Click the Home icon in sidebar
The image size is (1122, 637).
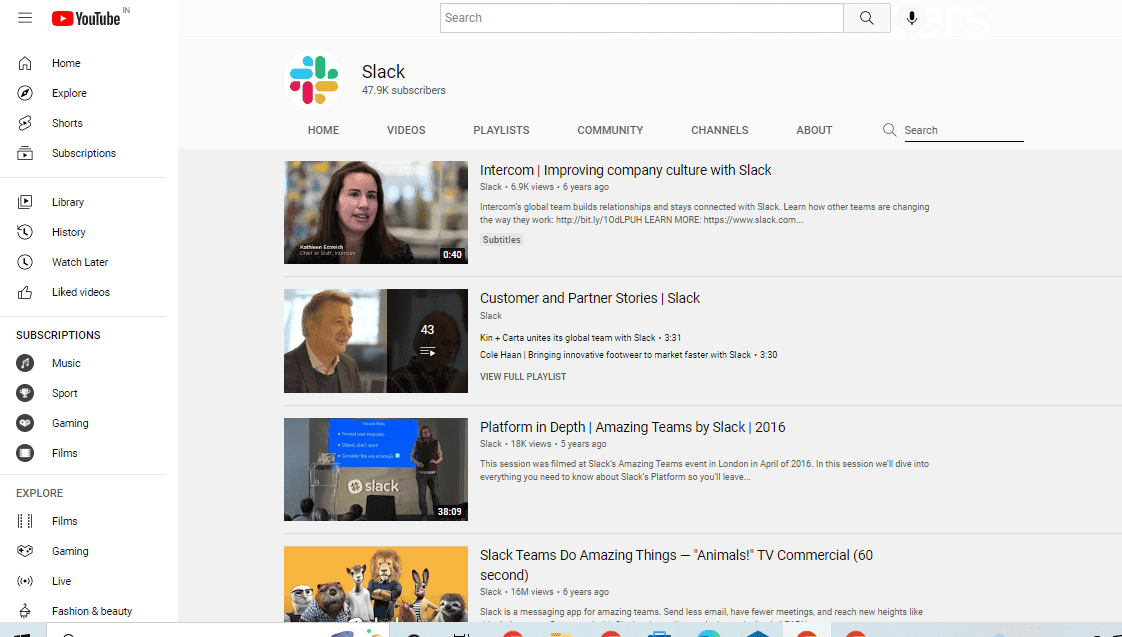pyautogui.click(x=25, y=63)
